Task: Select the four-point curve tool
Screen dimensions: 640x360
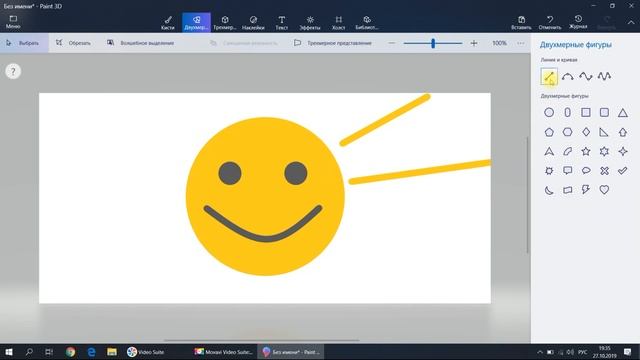Action: coord(586,76)
